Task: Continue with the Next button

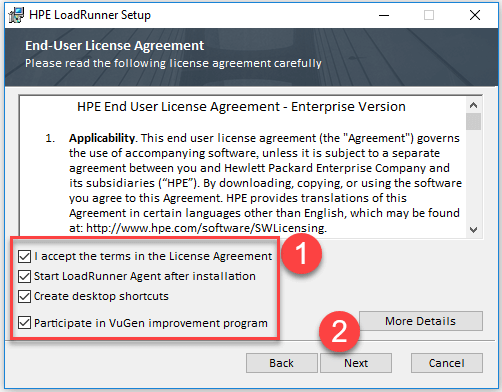Action: click(x=356, y=363)
